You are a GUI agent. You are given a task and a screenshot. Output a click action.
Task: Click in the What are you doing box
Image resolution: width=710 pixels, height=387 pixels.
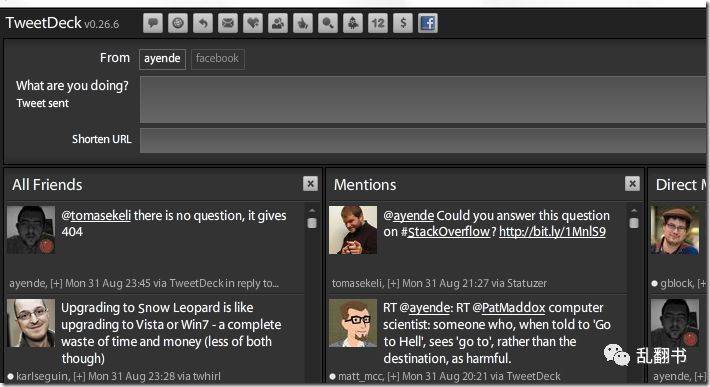click(x=423, y=100)
